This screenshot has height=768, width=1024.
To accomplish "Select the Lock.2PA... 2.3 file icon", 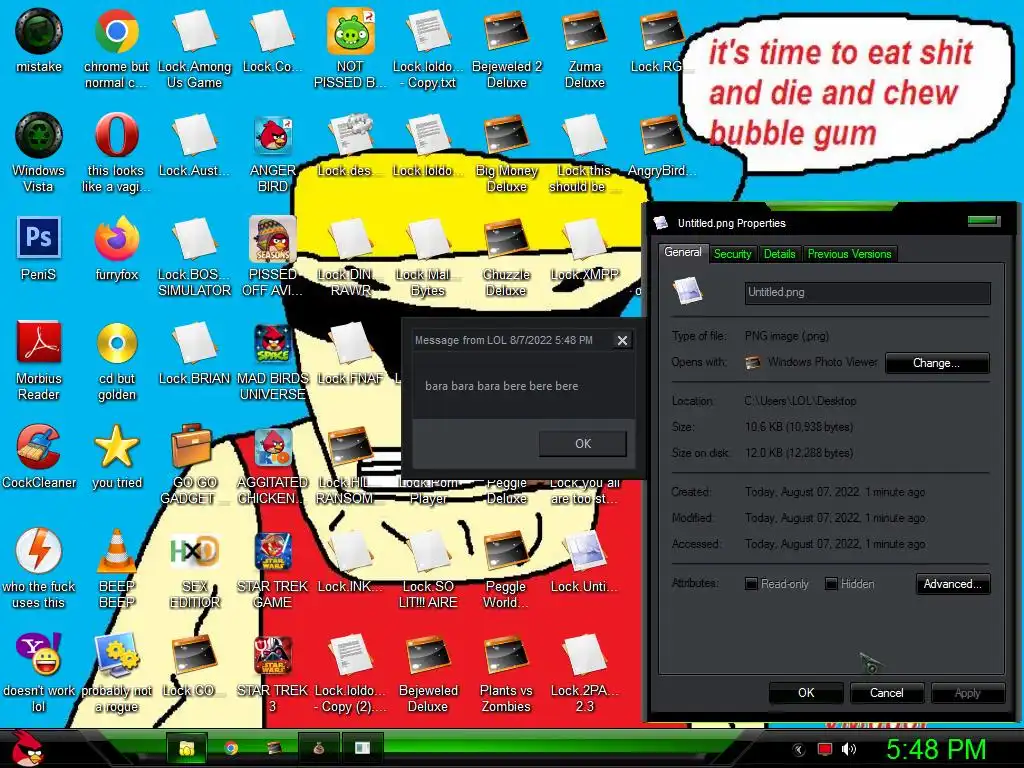I will coord(584,654).
